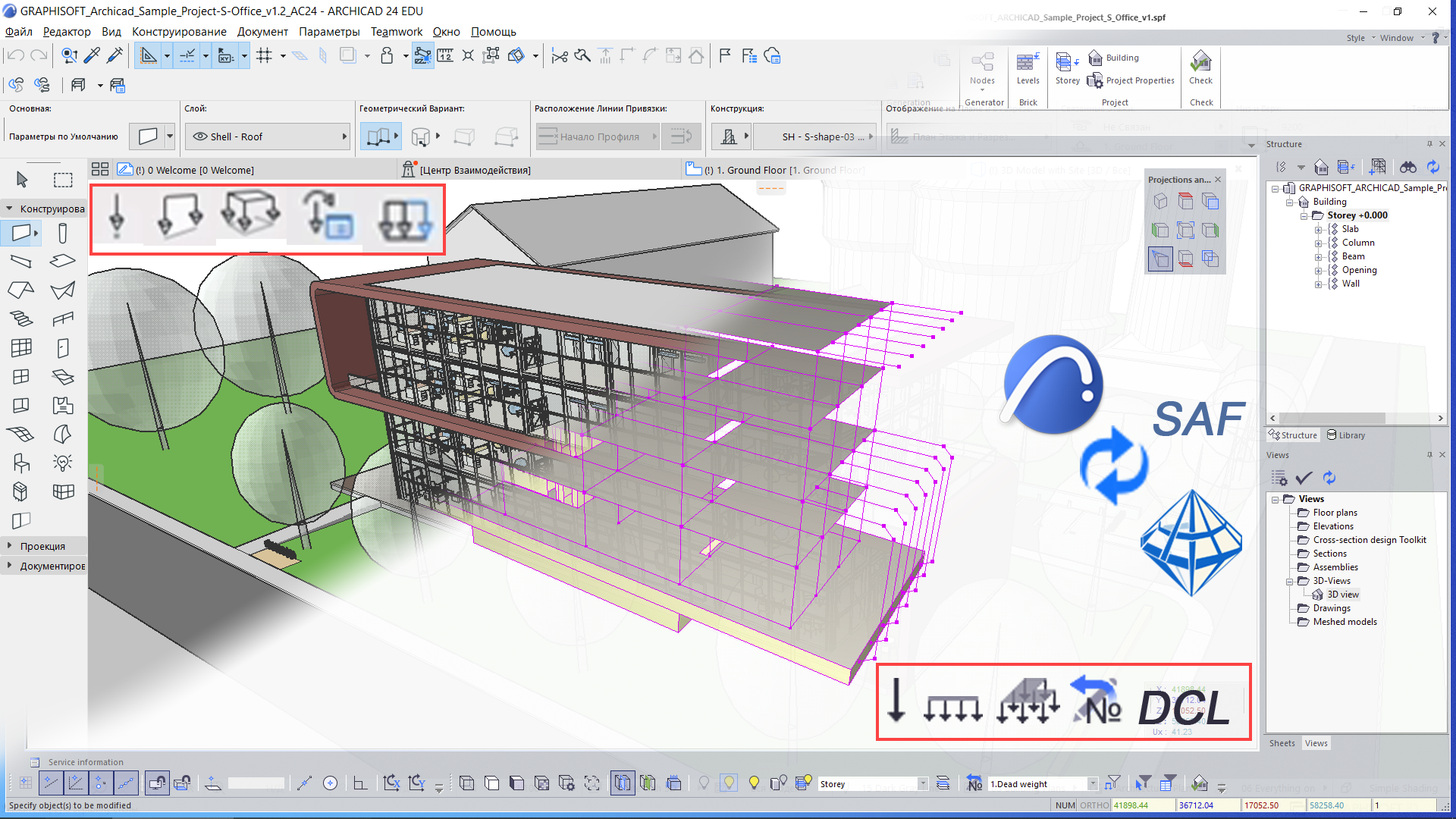Screen dimensions: 1456x819
Task: Select the Marquee tool in toolbox
Action: (63, 179)
